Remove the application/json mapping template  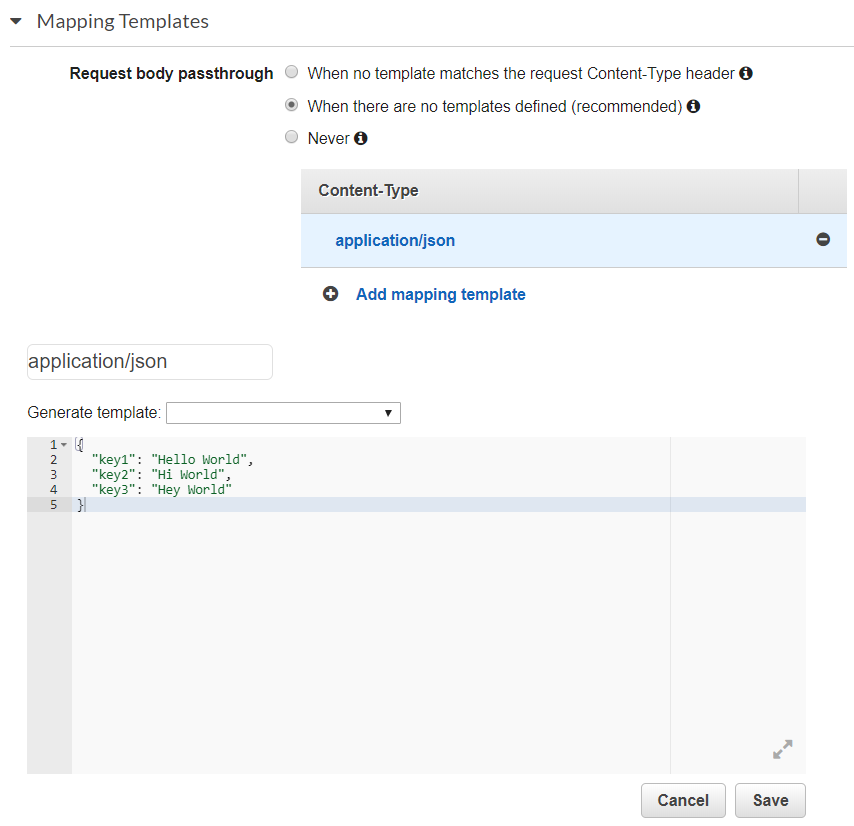pos(823,240)
